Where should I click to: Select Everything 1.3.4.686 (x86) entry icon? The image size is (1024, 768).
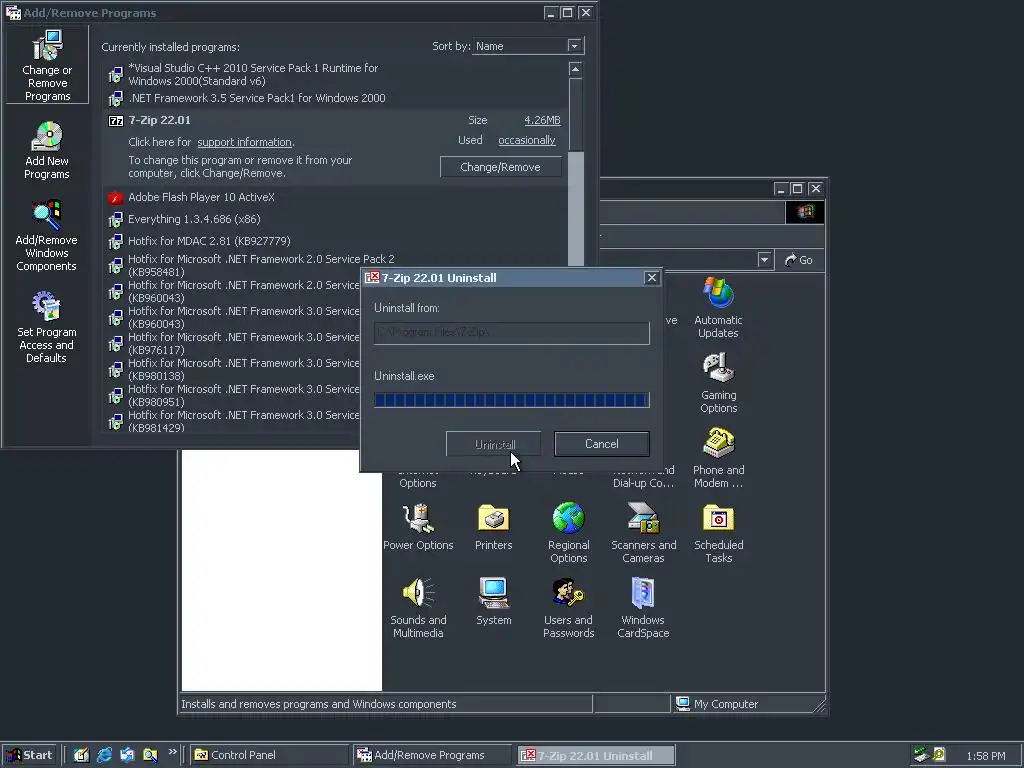pyautogui.click(x=116, y=219)
